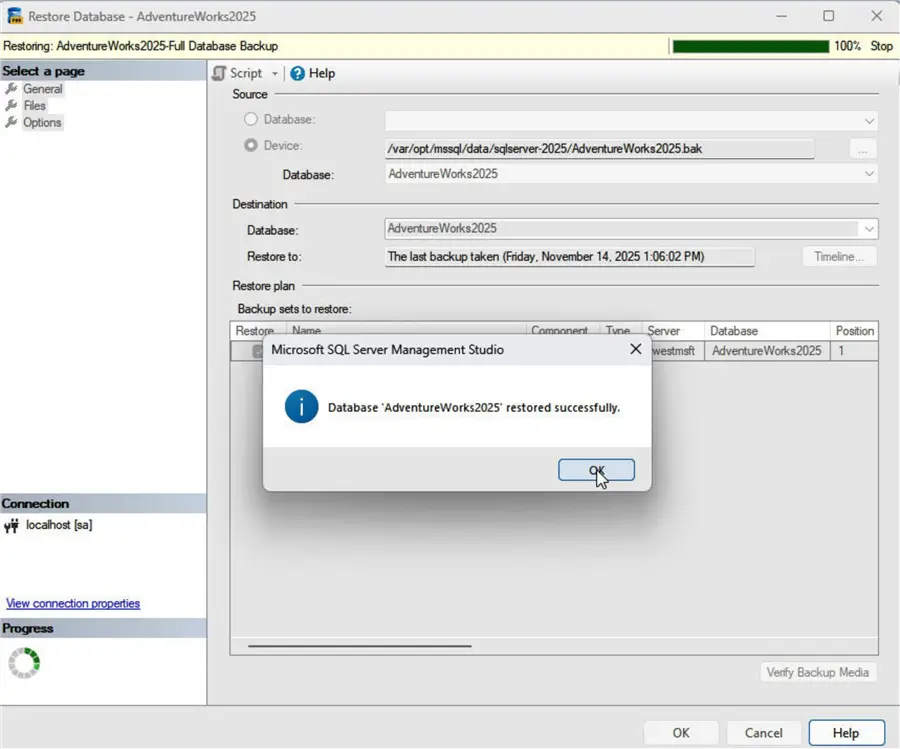Screen dimensions: 900x749
Task: Click the Position column header
Action: tap(854, 331)
